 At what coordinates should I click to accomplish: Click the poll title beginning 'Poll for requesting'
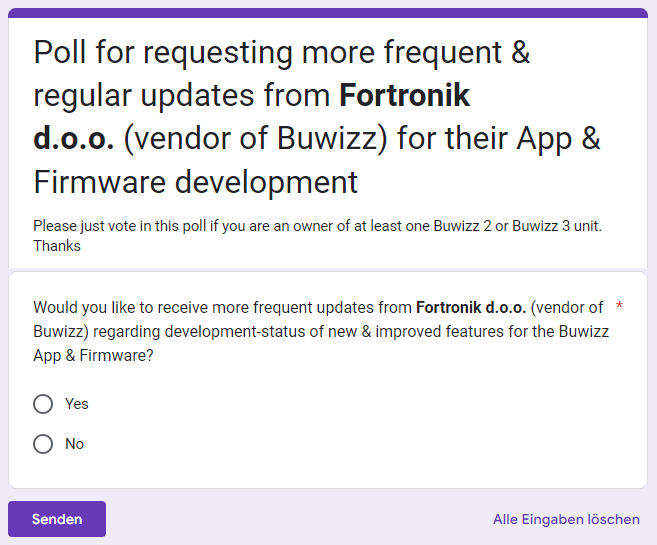point(317,117)
